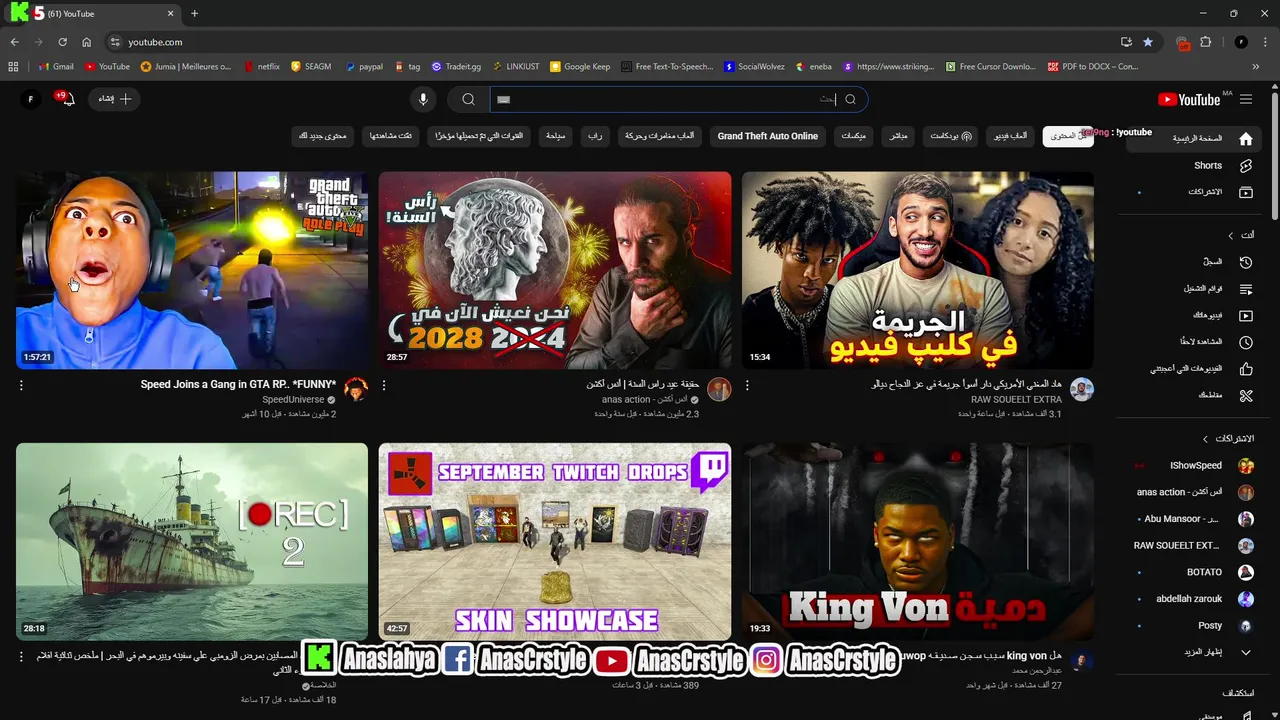Select the Grand Theft Auto Online chip

click(767, 136)
